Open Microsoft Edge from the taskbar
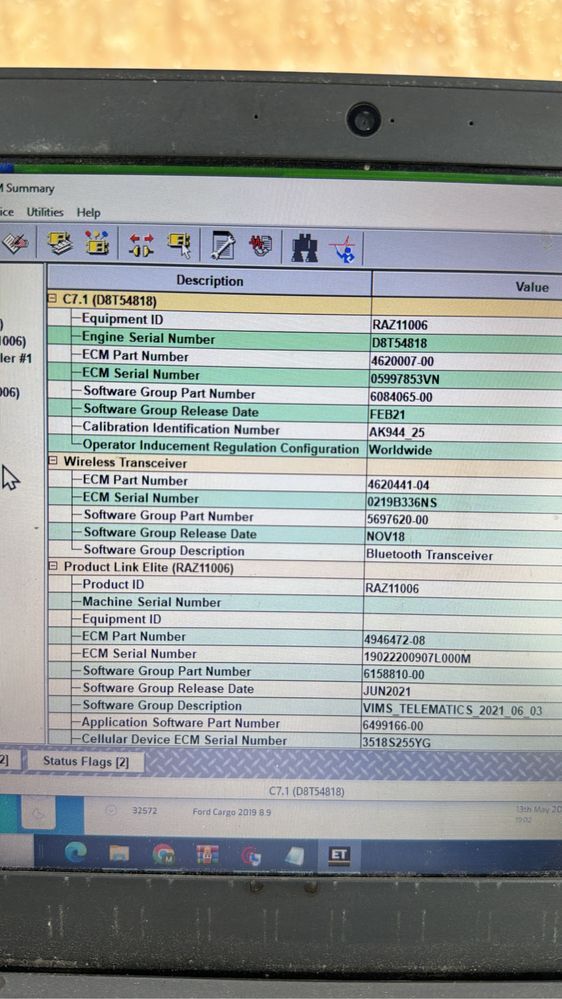The width and height of the screenshot is (562, 999). 76,852
